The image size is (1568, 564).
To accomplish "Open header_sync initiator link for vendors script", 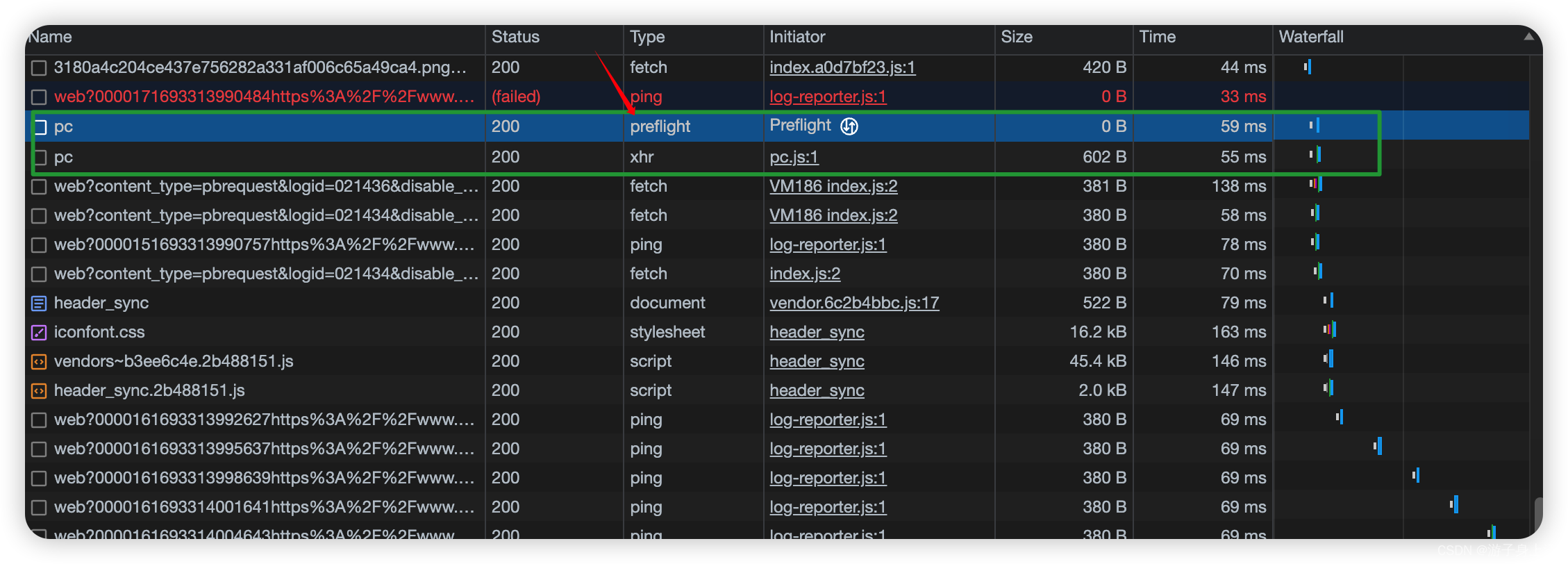I will click(x=817, y=361).
